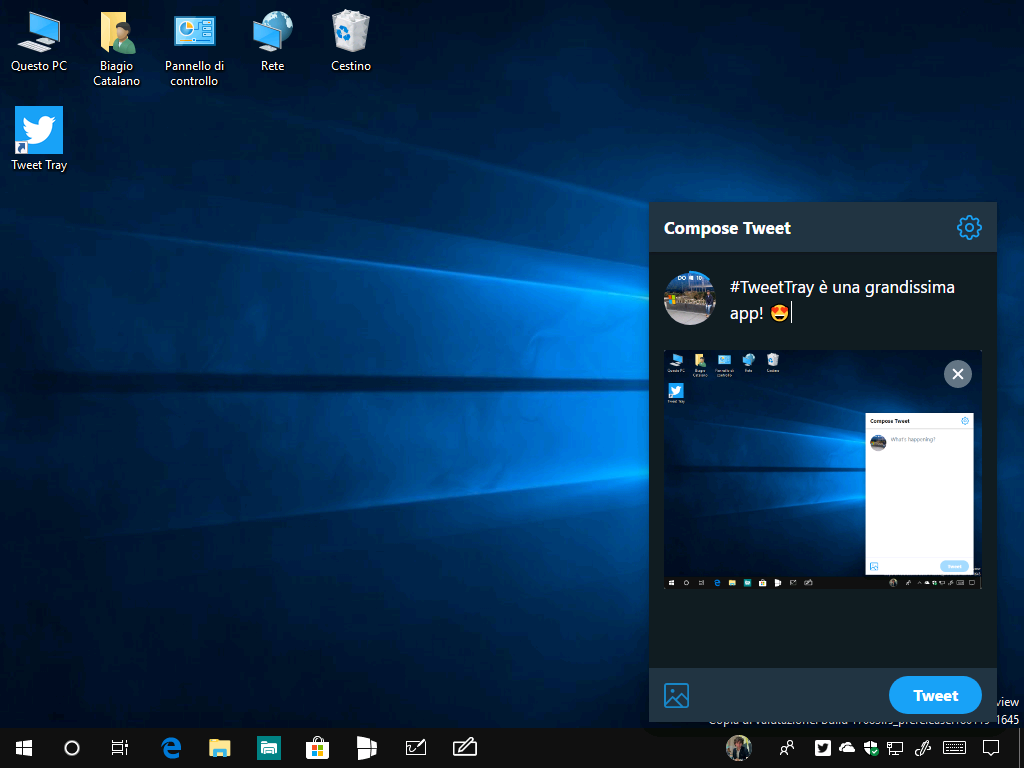The height and width of the screenshot is (768, 1024).
Task: Click the Tweet Tray tray icon
Action: click(823, 748)
